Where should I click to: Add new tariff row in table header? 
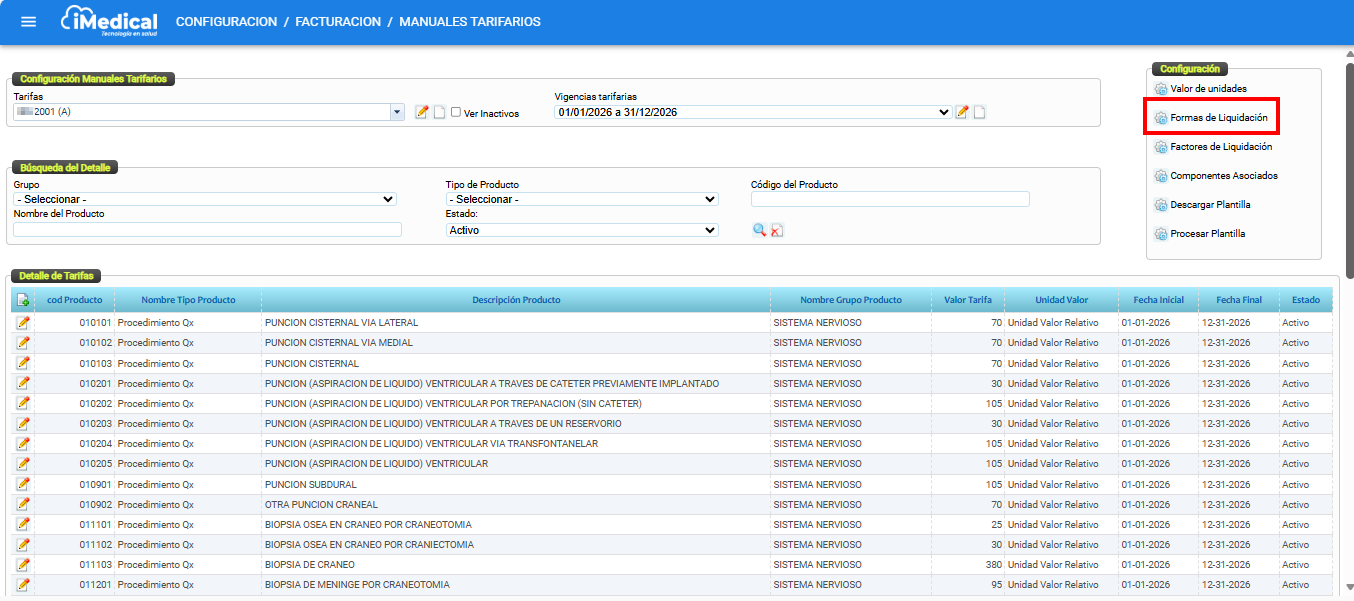[x=23, y=300]
